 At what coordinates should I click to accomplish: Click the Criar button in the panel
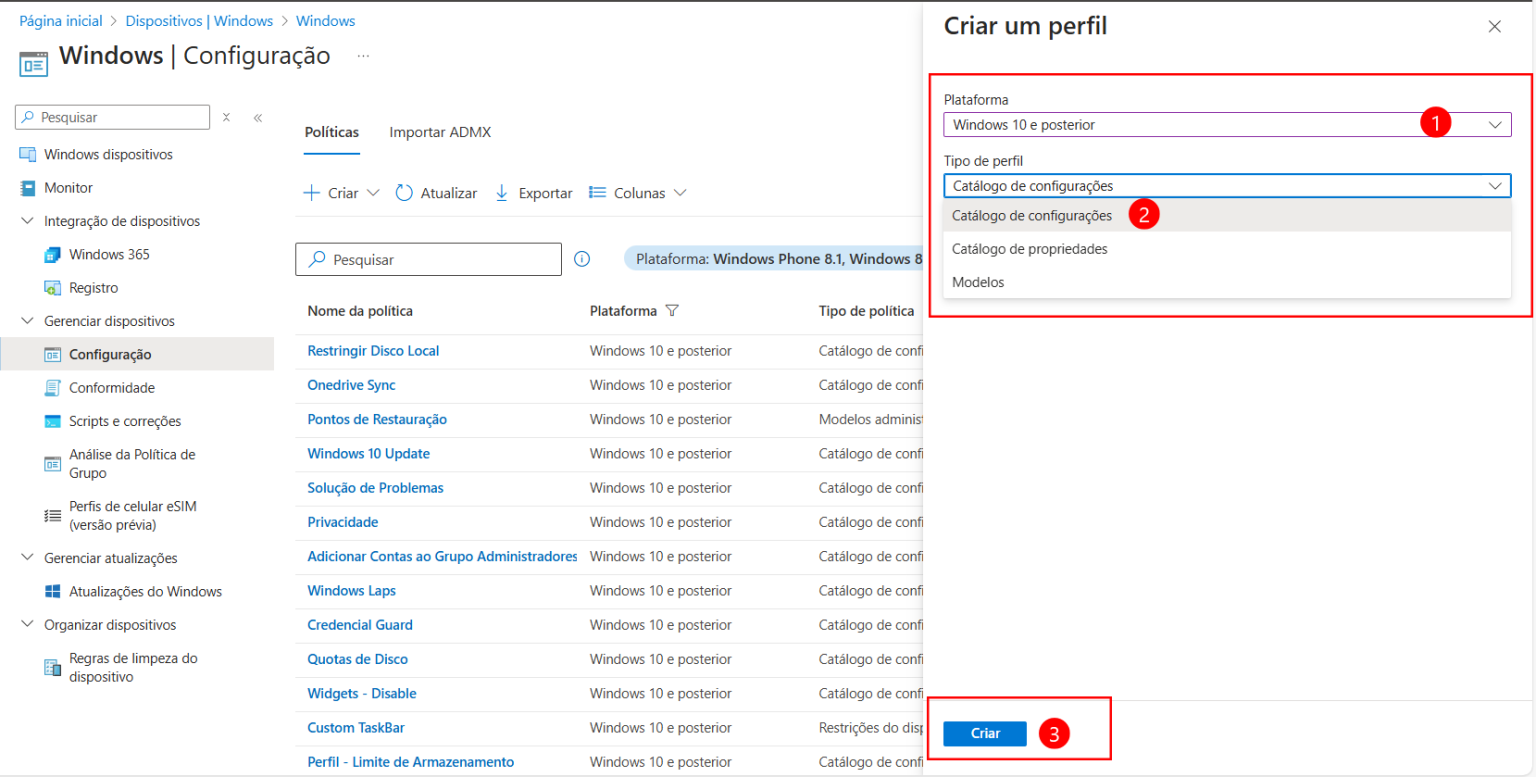(x=984, y=733)
